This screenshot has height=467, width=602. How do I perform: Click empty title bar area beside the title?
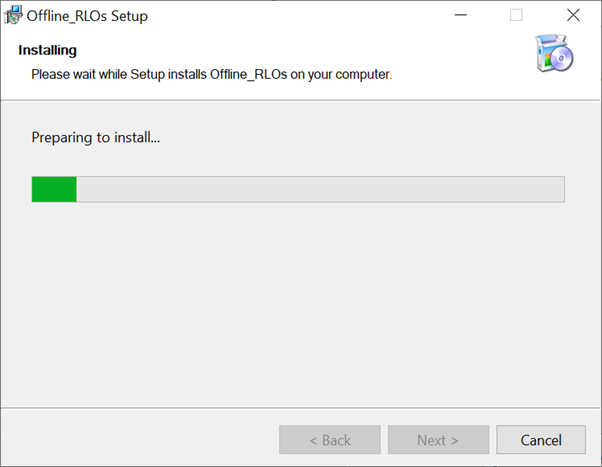(300, 16)
